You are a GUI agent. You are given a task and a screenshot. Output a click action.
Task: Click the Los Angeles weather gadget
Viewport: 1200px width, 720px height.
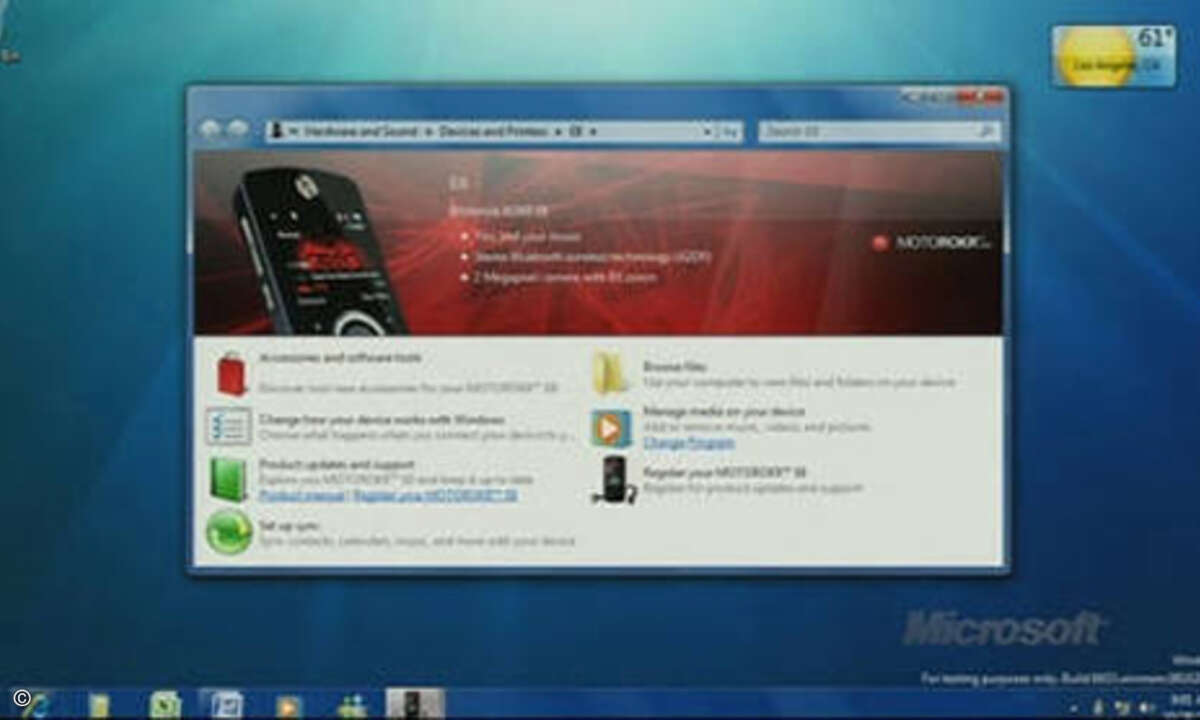(1113, 56)
